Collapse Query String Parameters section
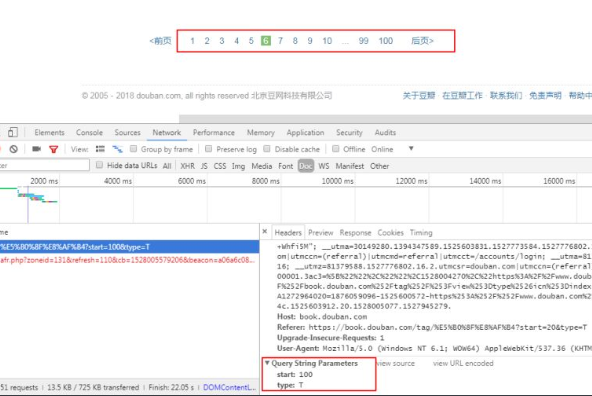Screen dimensions: 592x396 coord(267,363)
